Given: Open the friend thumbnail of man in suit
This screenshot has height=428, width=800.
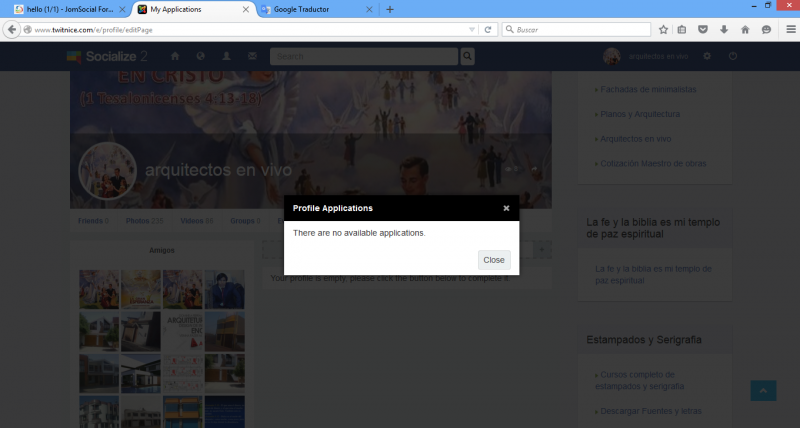Looking at the screenshot, I should [224, 290].
